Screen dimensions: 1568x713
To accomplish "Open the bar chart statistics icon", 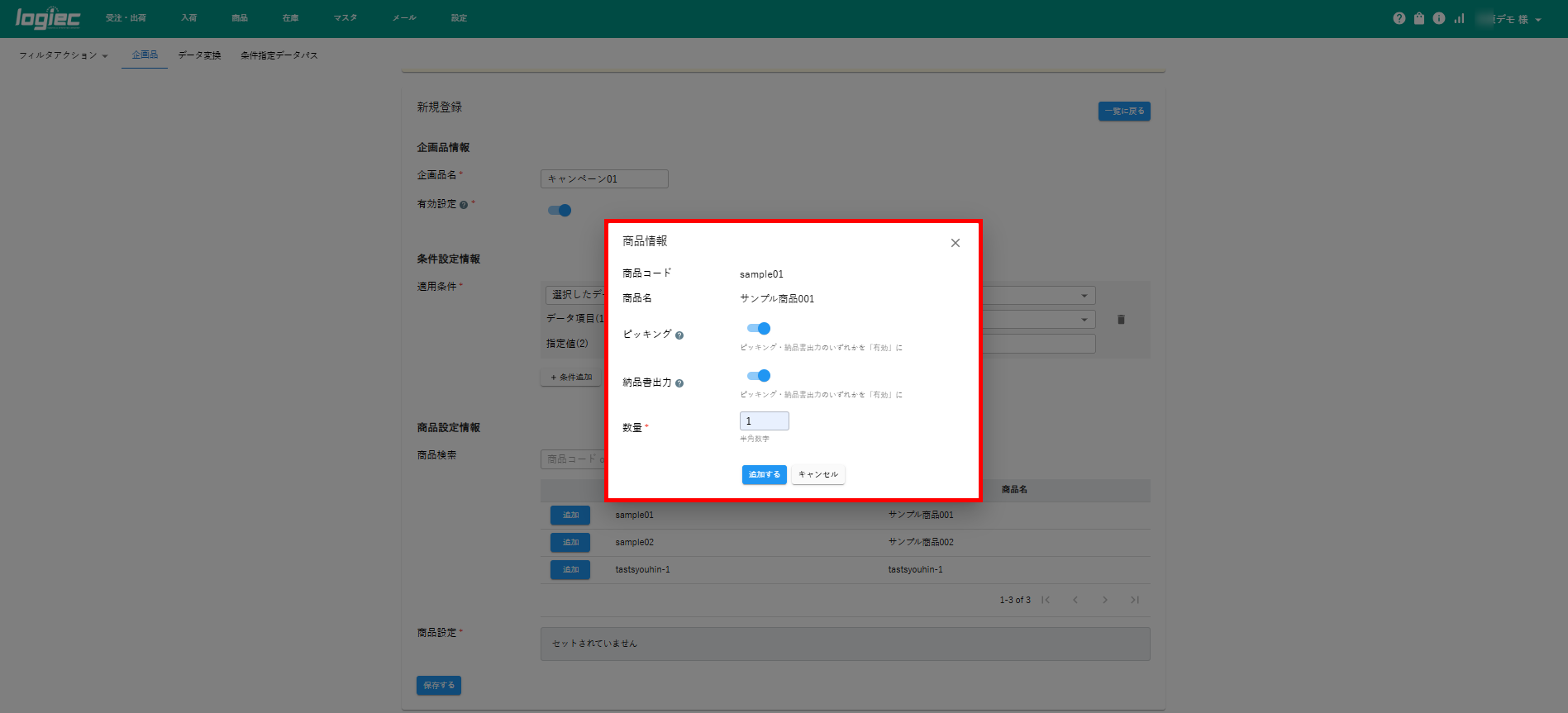I will click(1460, 18).
